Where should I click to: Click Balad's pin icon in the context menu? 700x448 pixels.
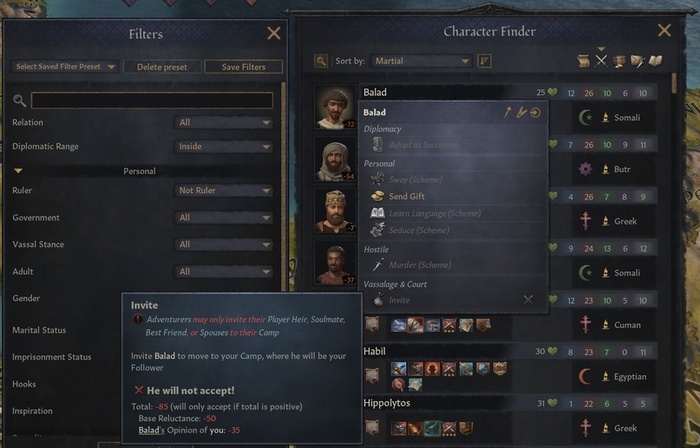point(507,112)
